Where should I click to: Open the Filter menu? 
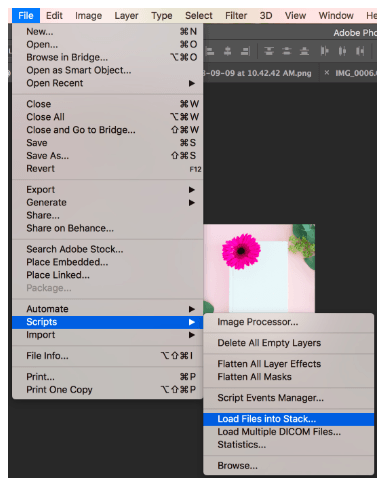[236, 16]
